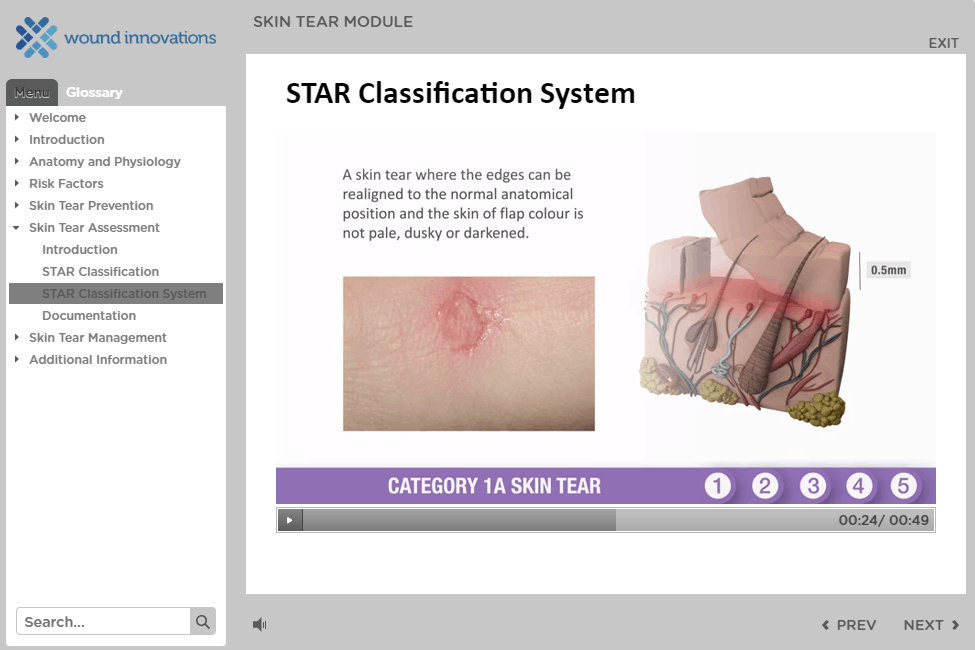Viewport: 975px width, 650px height.
Task: Click the search magnifier icon
Action: (x=202, y=621)
